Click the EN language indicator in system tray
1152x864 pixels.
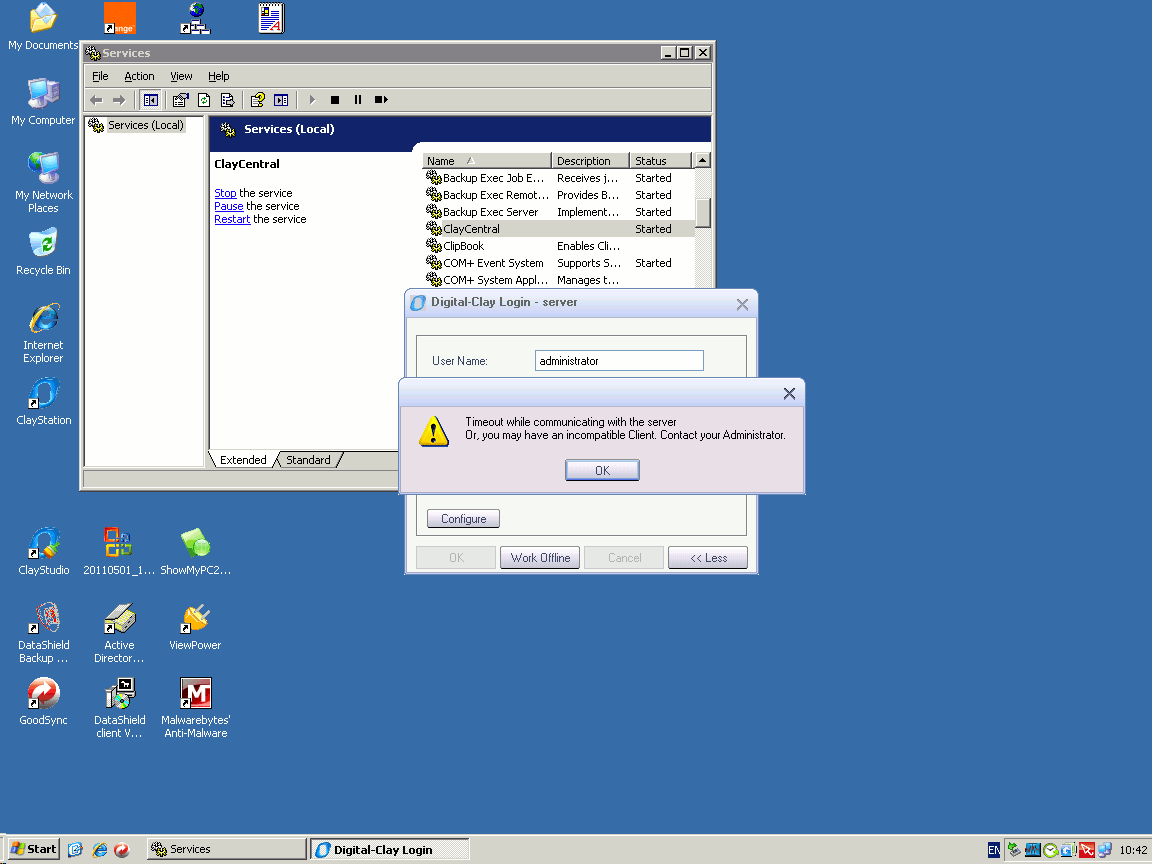(993, 850)
